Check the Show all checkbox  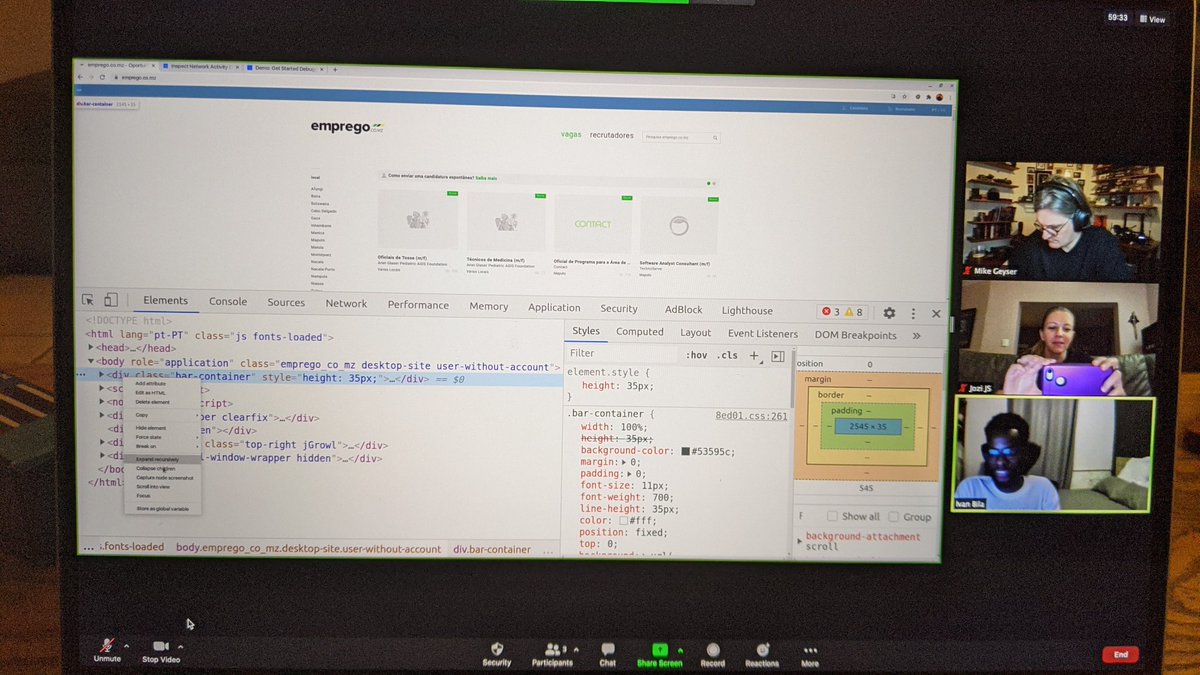pos(830,517)
